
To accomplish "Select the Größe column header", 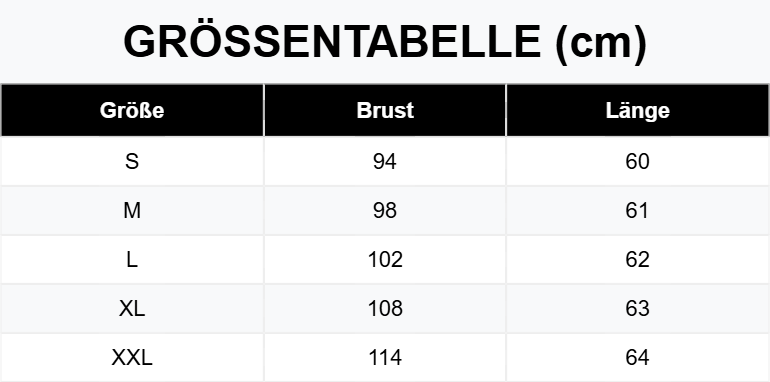I will pos(132,110).
